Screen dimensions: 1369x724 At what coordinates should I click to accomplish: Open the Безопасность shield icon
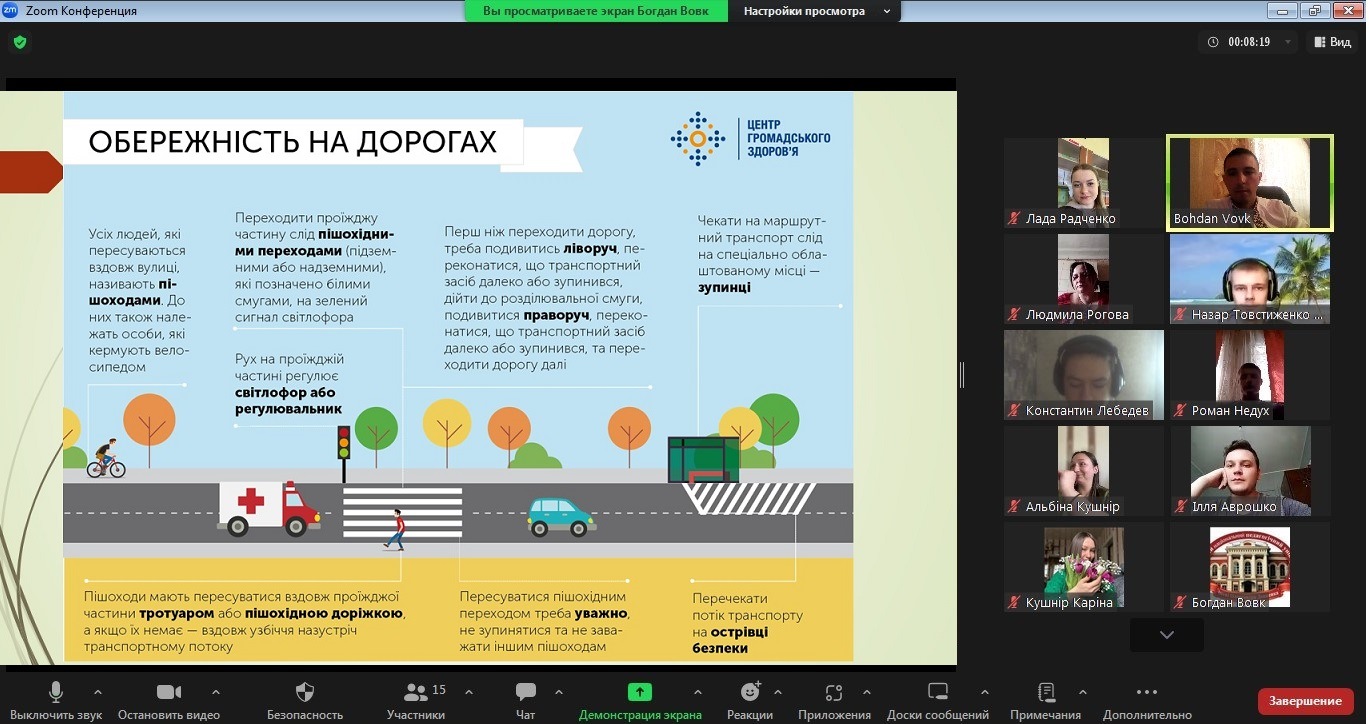(x=305, y=692)
